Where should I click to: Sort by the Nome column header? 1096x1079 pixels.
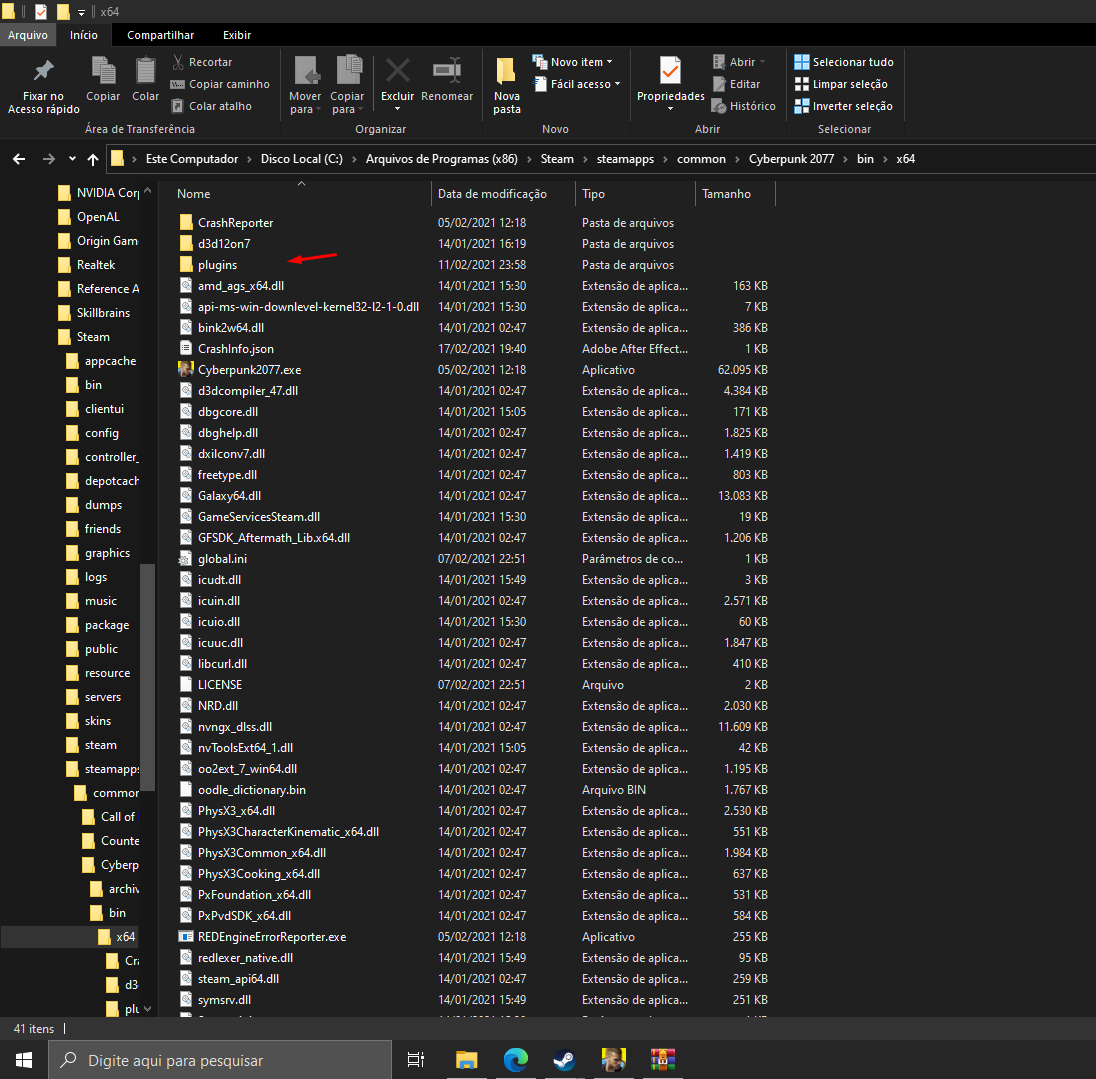[194, 194]
